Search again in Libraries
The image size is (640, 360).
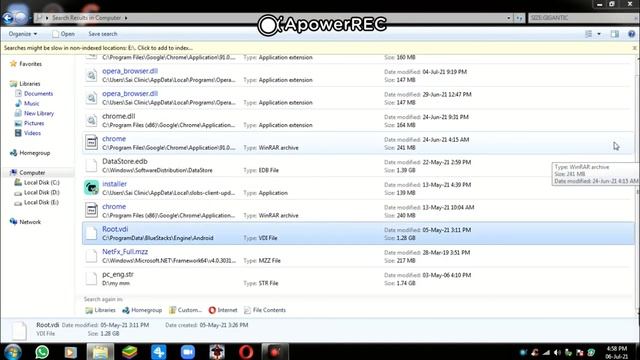pyautogui.click(x=100, y=310)
